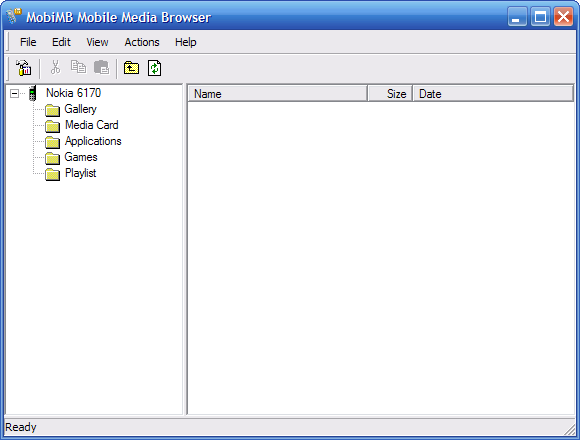Minimize the MobiMB window
This screenshot has height=440, width=580.
(517, 17)
